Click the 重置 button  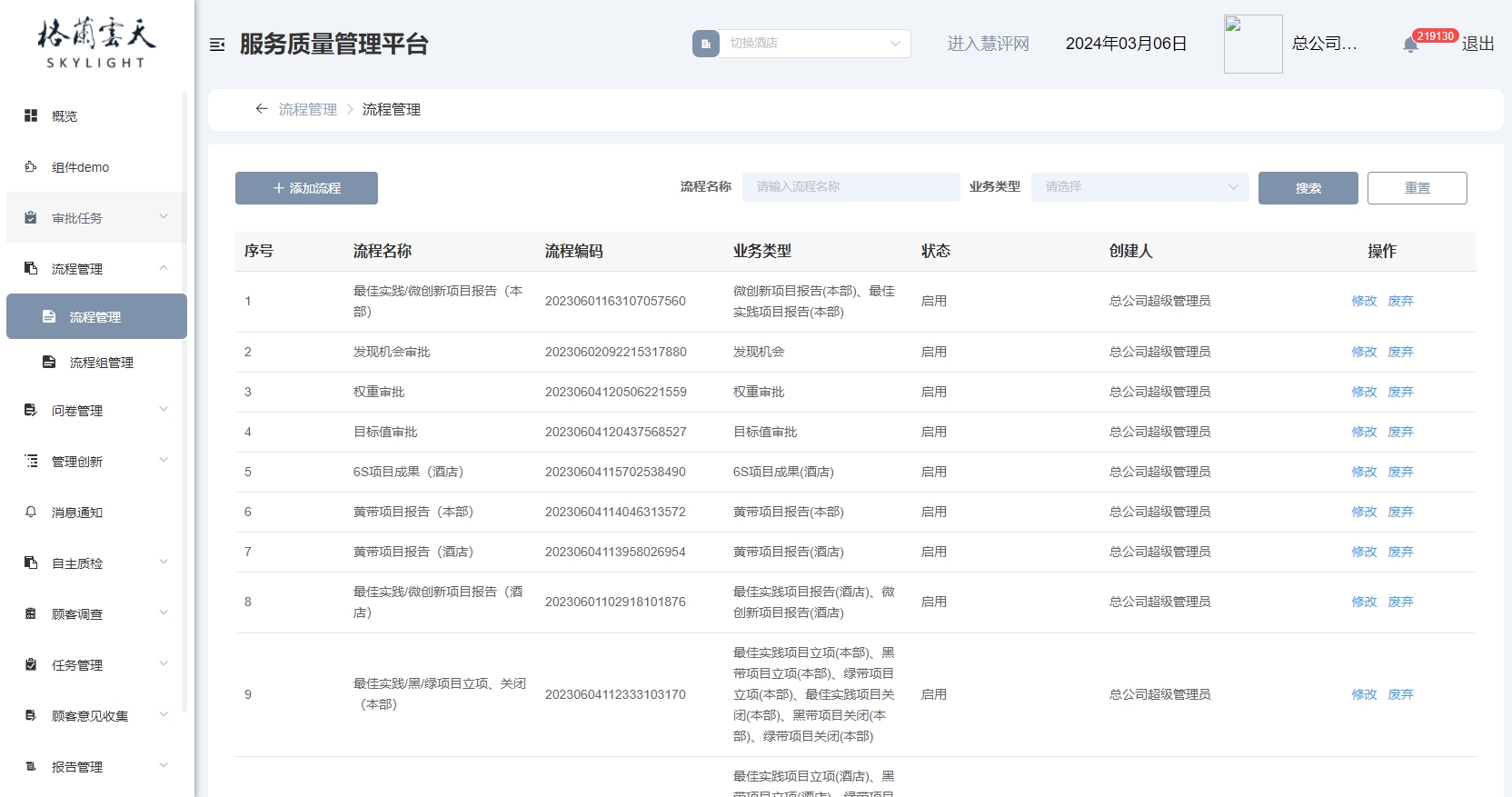click(x=1417, y=188)
